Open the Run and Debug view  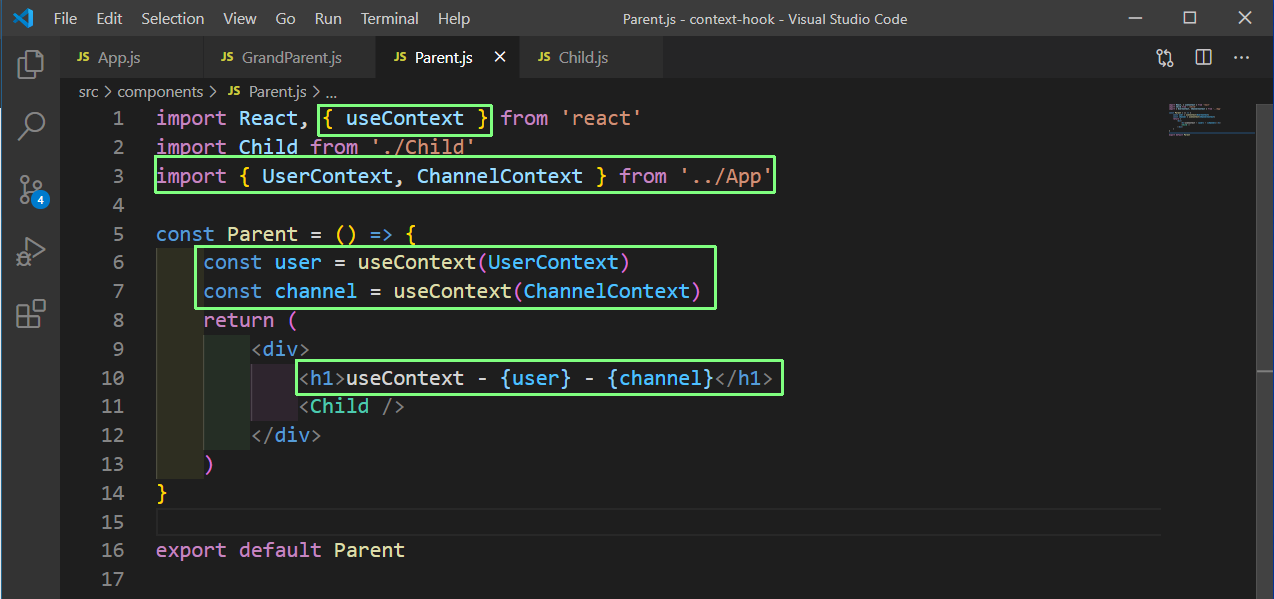click(31, 251)
